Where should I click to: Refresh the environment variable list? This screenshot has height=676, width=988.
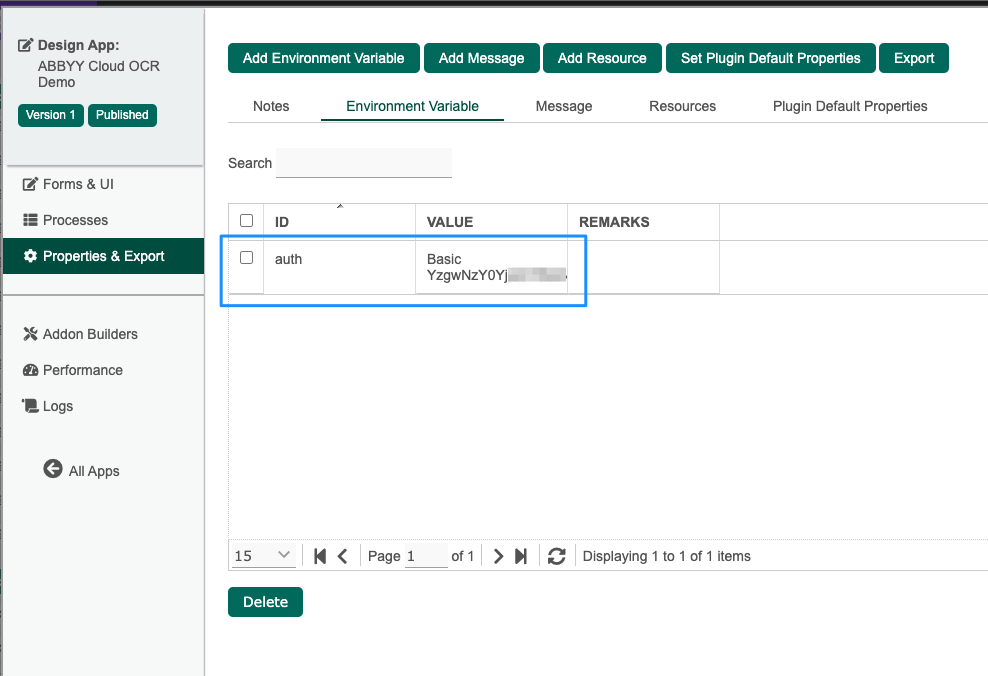(557, 556)
